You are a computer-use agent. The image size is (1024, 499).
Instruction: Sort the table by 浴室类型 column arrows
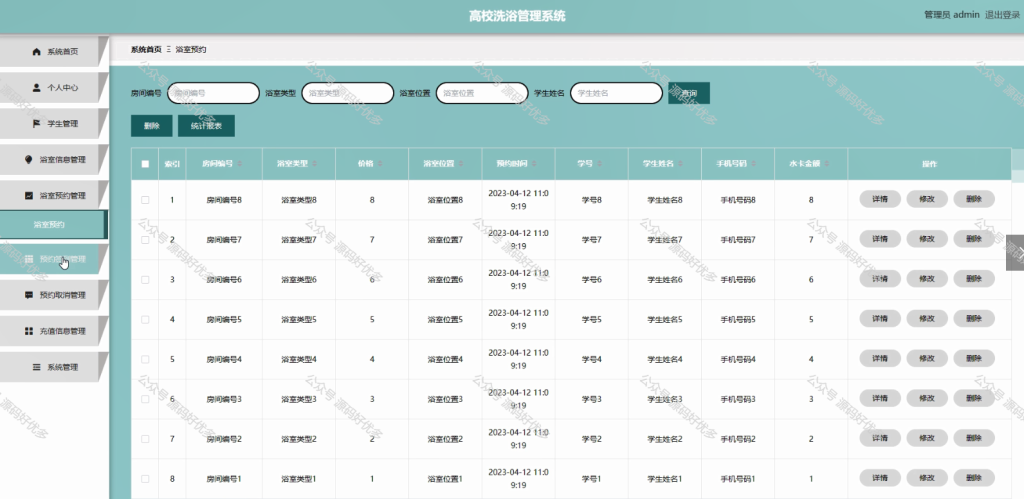click(315, 164)
